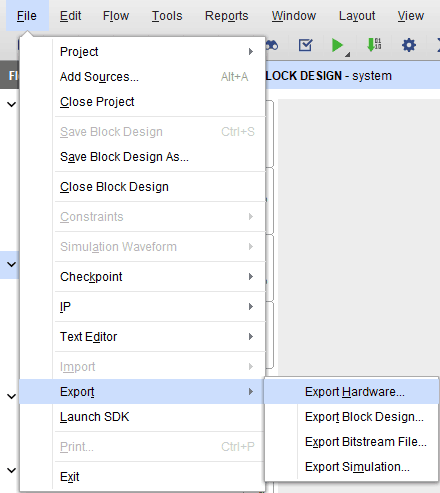Screen dimensions: 440x493
Task: Click the binoculars find toolbar icon
Action: pyautogui.click(x=272, y=45)
